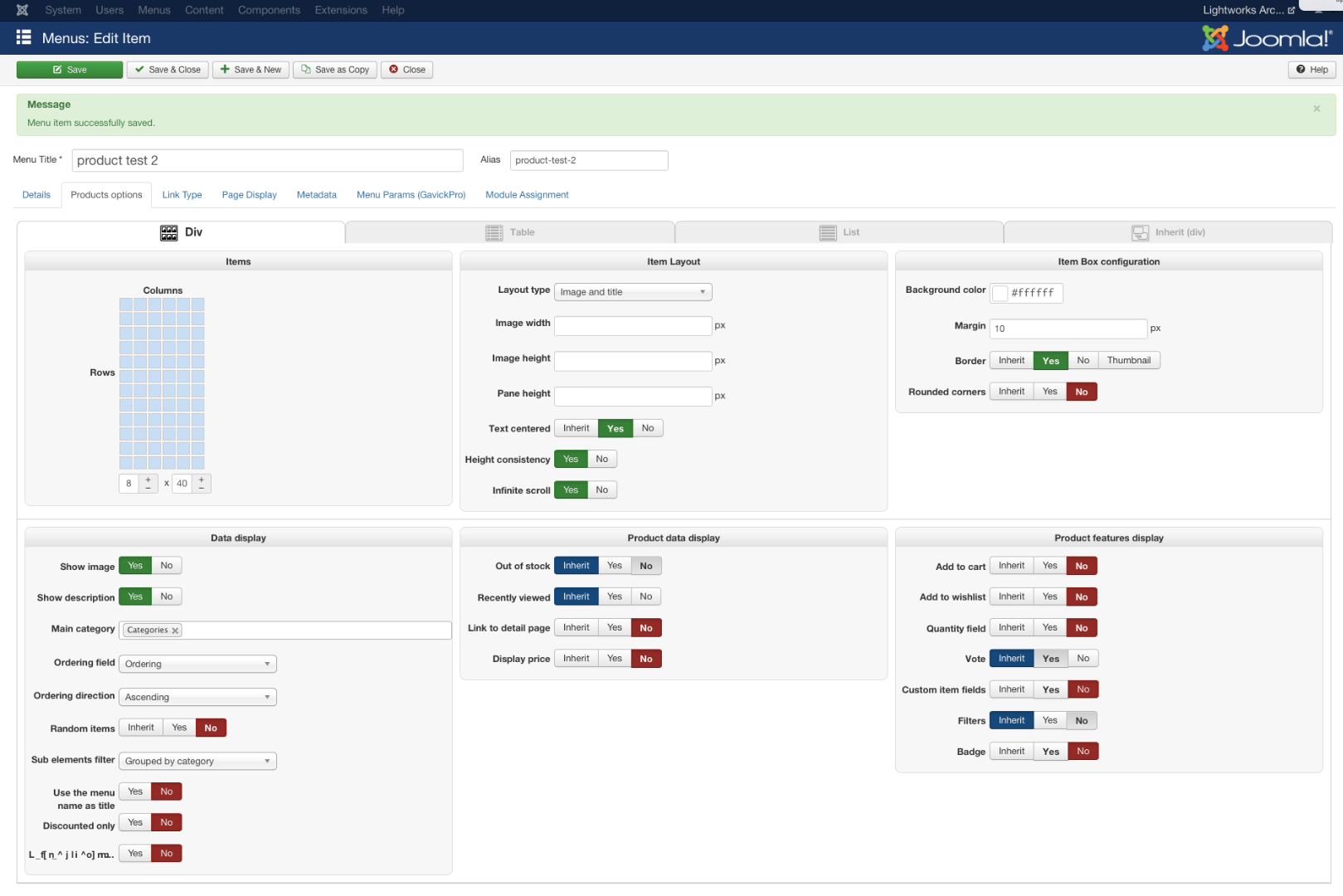Dismiss the success message with X
The width and height of the screenshot is (1343, 896).
point(1316,109)
